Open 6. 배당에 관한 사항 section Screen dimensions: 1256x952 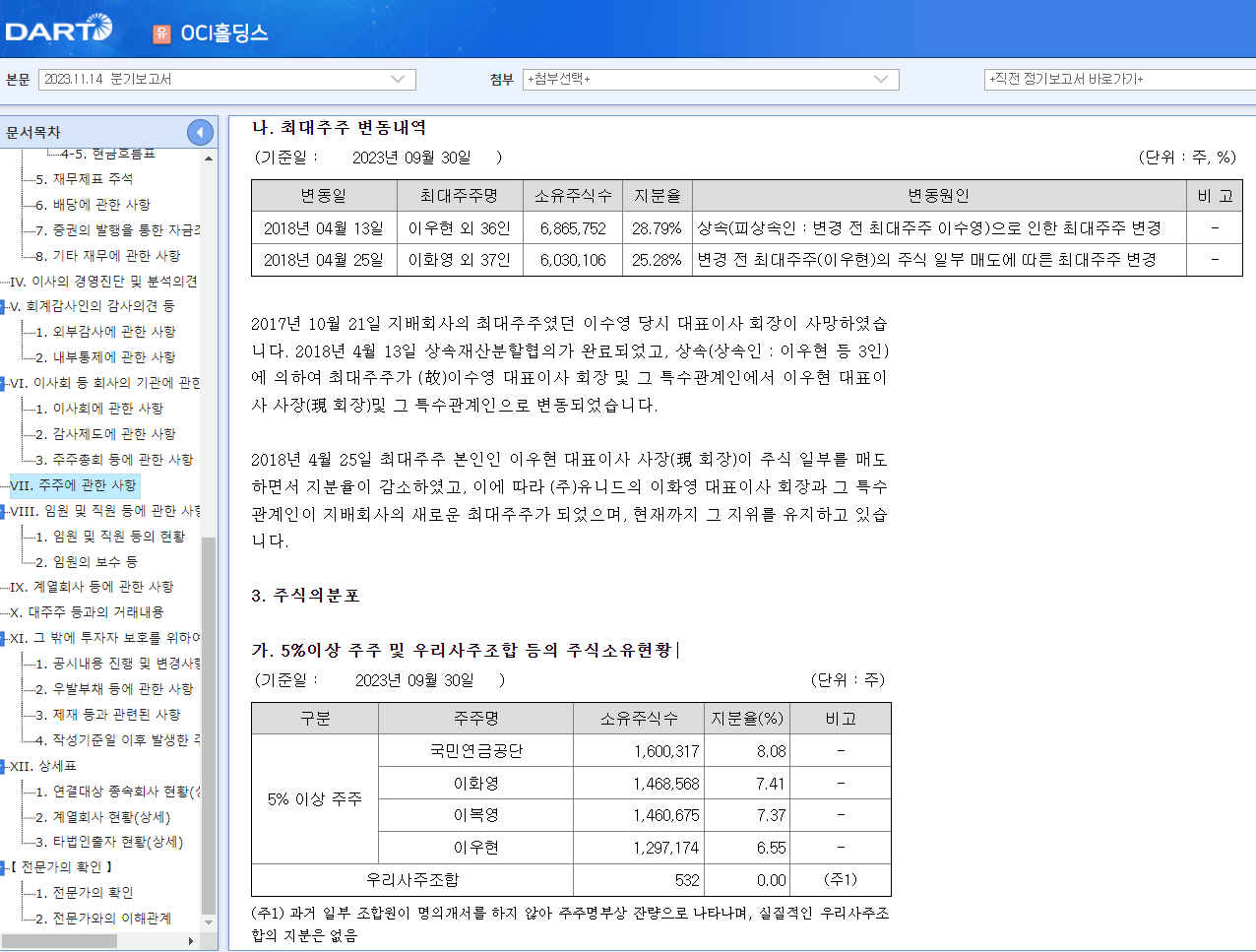pyautogui.click(x=92, y=203)
